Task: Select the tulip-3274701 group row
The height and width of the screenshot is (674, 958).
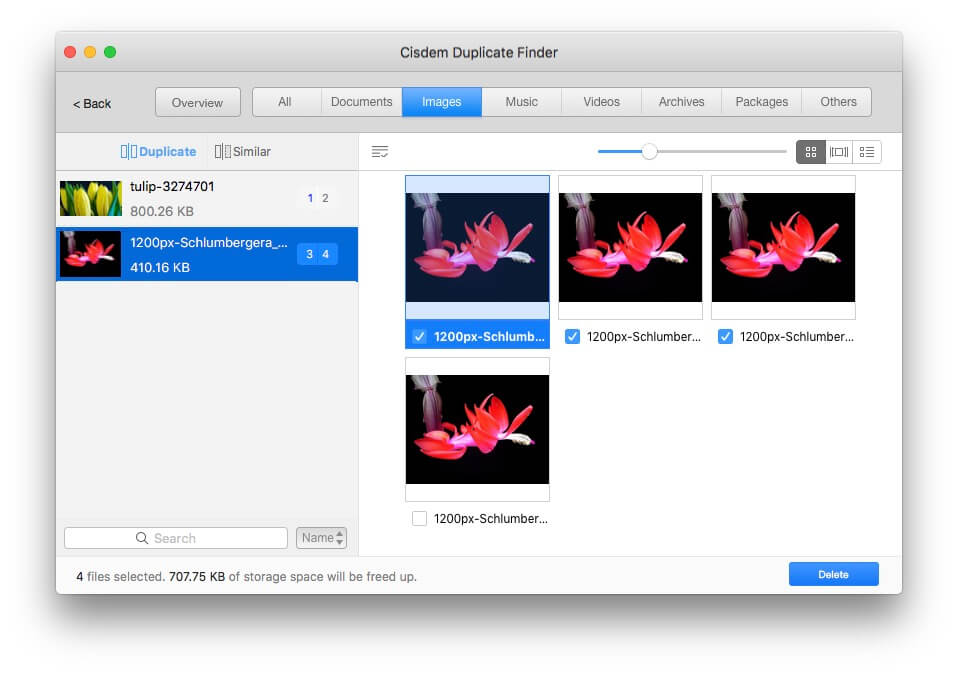Action: (x=207, y=199)
